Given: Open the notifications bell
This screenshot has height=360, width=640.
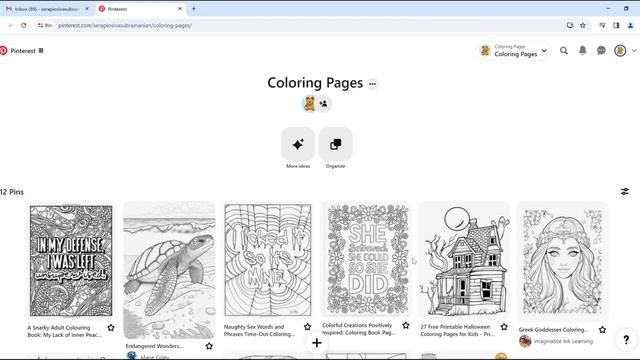Looking at the screenshot, I should pos(582,50).
